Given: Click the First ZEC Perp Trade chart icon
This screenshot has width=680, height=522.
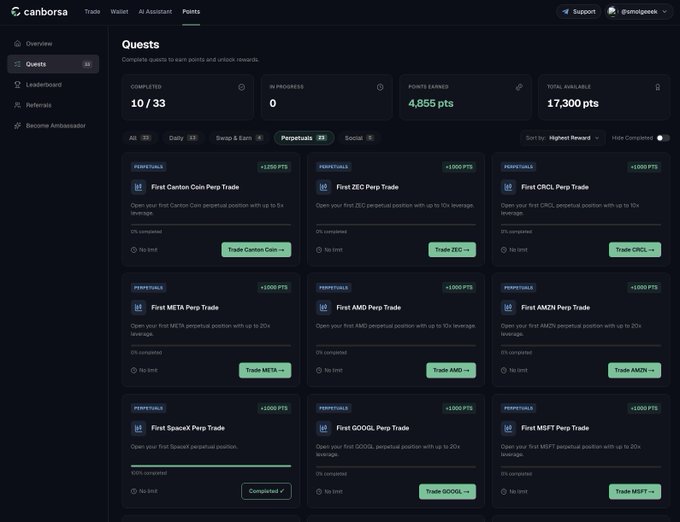Looking at the screenshot, I should click(x=324, y=187).
